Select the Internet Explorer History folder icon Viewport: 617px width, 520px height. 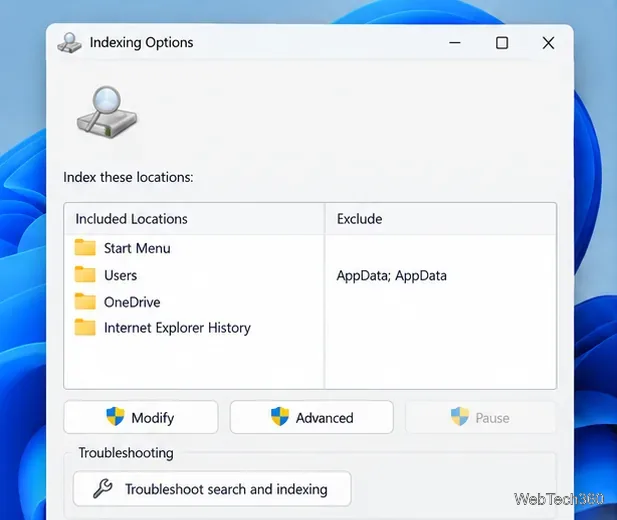(x=85, y=328)
